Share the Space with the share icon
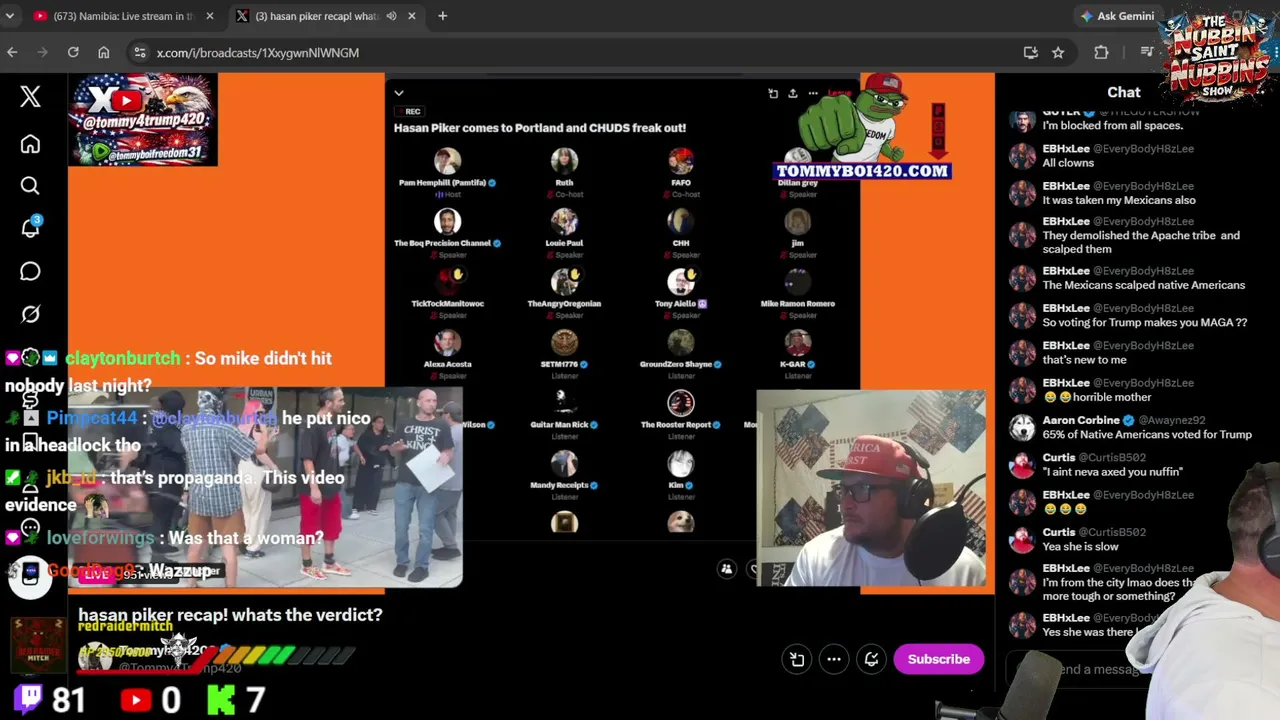1280x720 pixels. click(x=793, y=94)
